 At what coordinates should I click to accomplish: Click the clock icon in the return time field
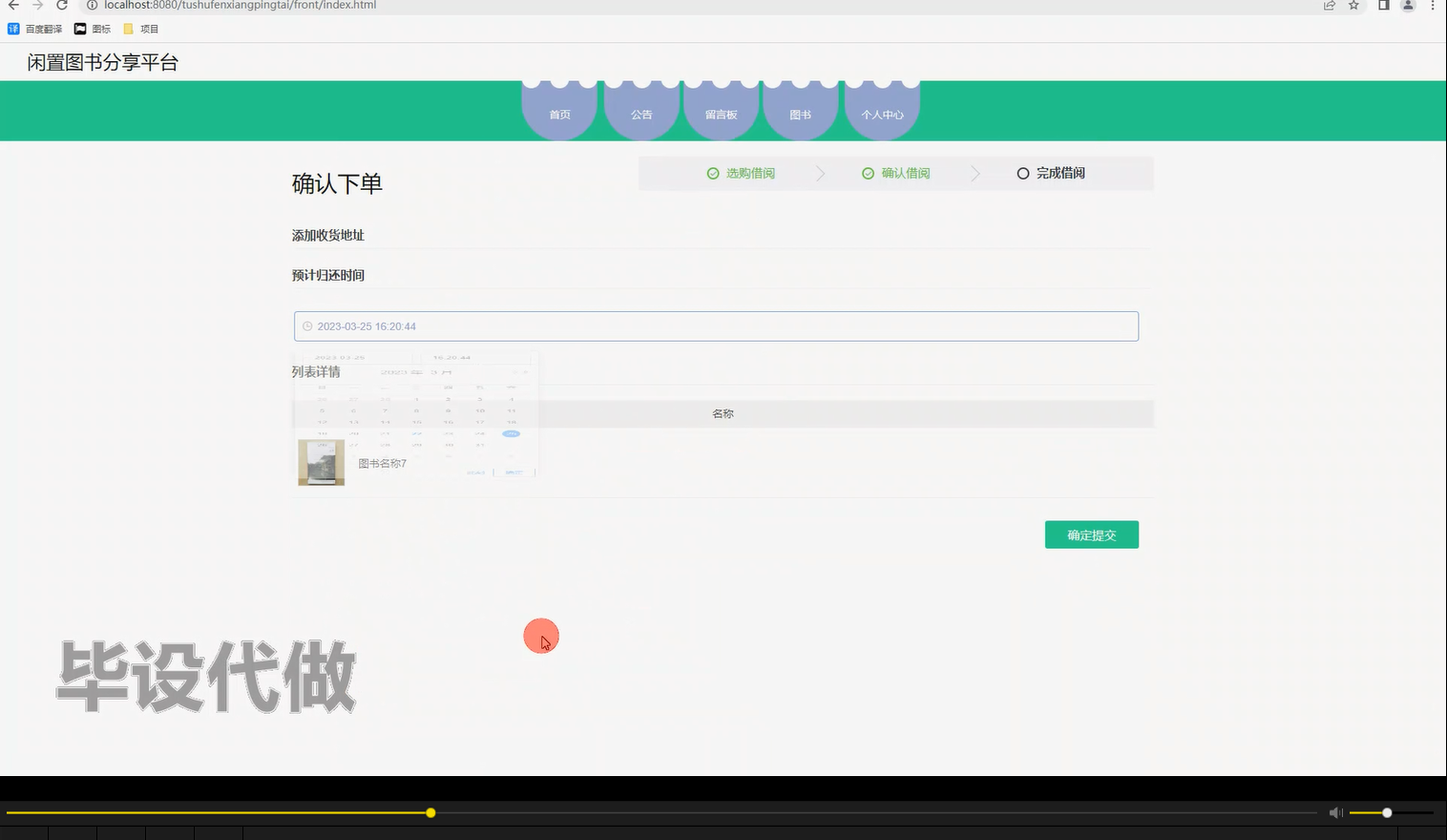point(306,325)
